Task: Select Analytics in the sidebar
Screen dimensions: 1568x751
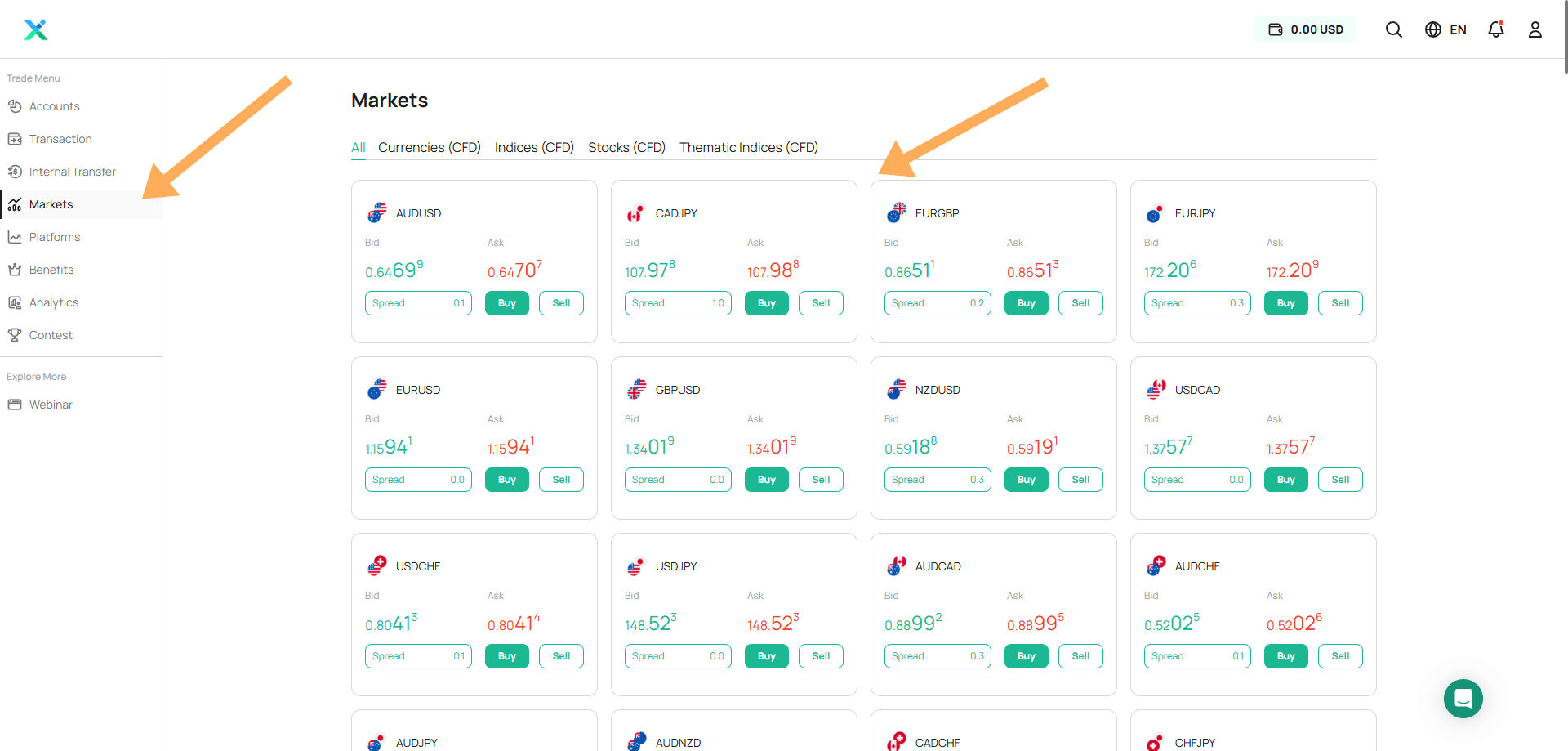Action: (x=53, y=302)
